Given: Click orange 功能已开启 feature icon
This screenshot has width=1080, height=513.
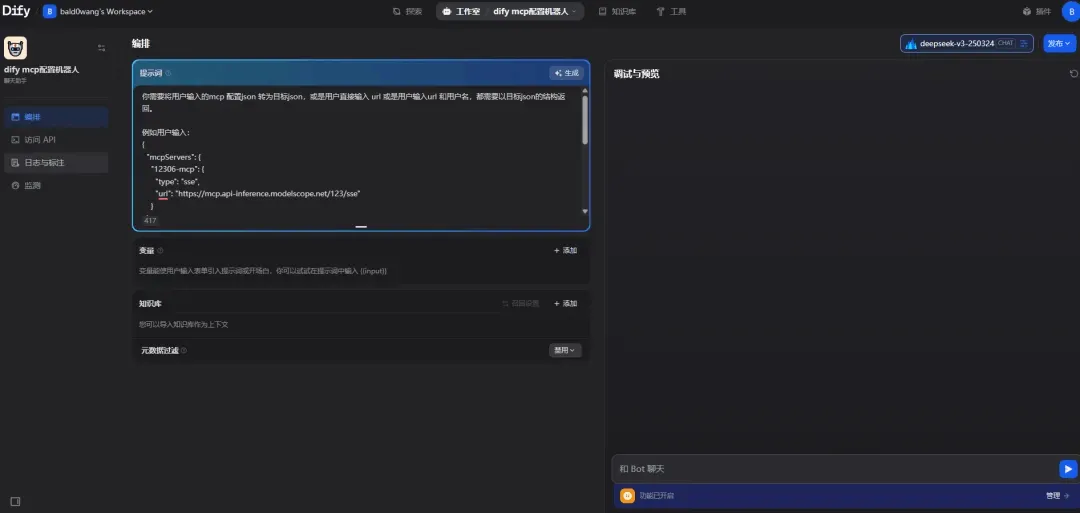Looking at the screenshot, I should pos(627,496).
